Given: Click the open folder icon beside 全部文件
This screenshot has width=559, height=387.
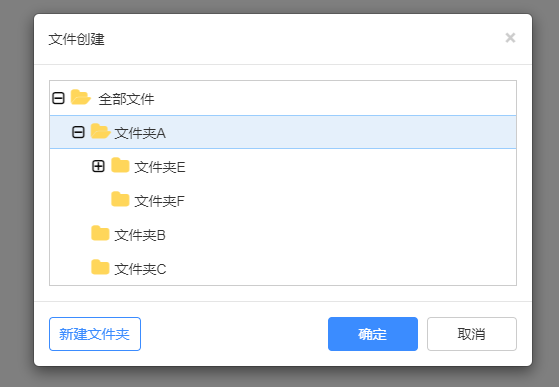Looking at the screenshot, I should pos(80,98).
